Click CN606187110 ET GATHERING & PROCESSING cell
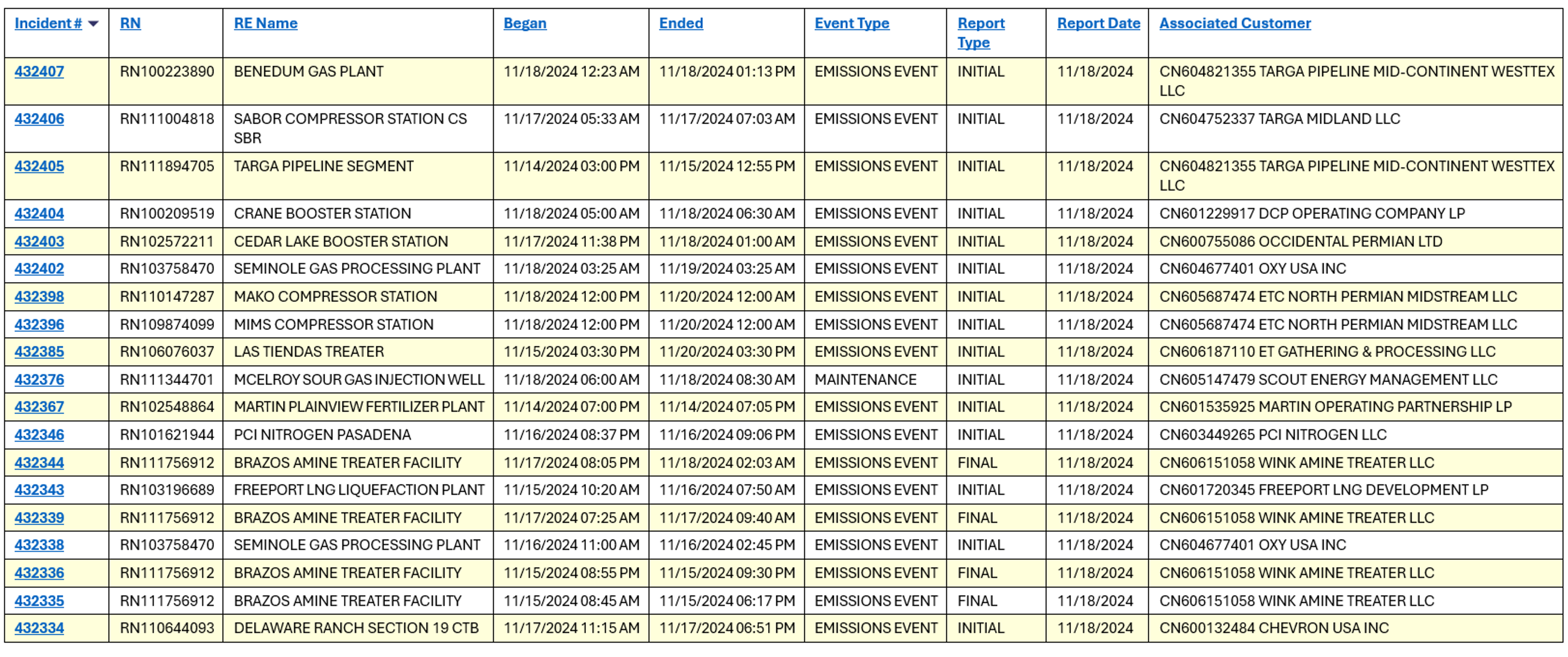Viewport: 1568px width, 657px height. click(1356, 351)
